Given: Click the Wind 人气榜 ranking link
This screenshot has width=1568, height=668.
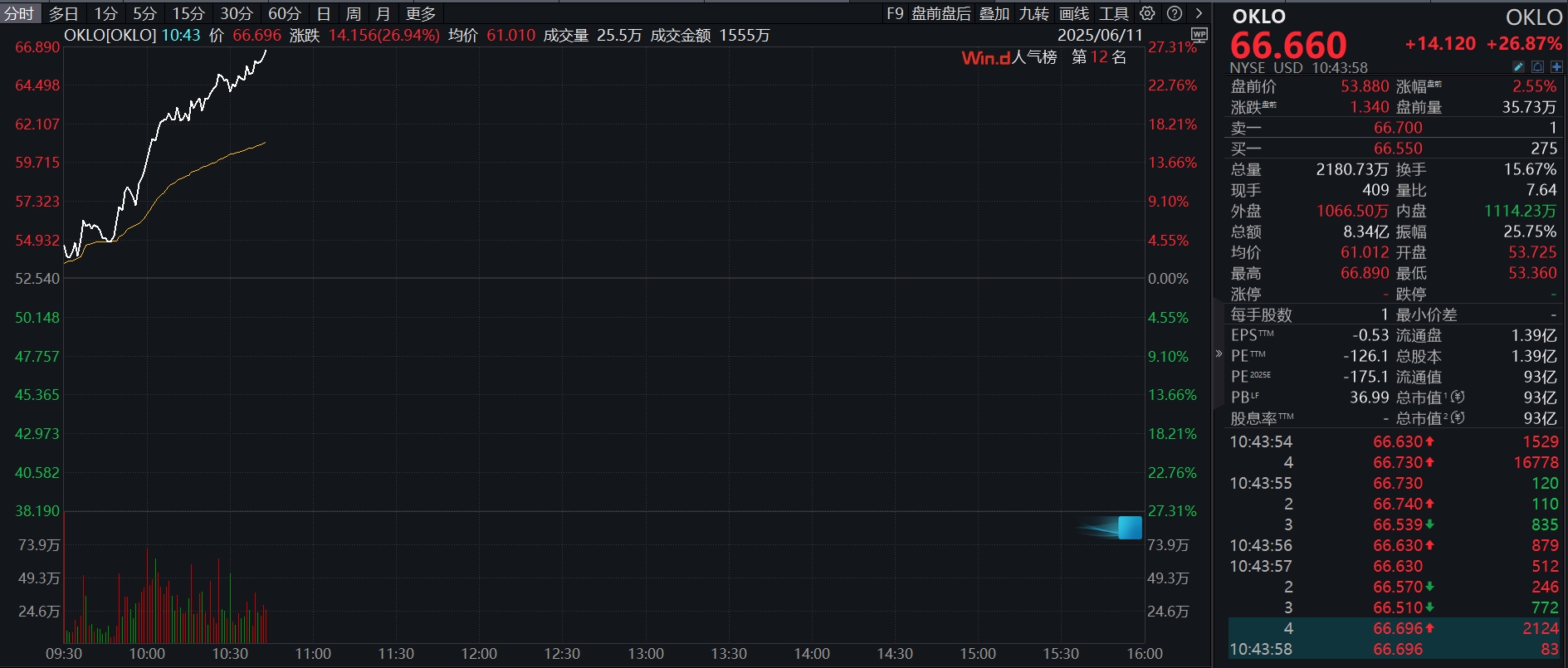Looking at the screenshot, I should pos(1009,57).
